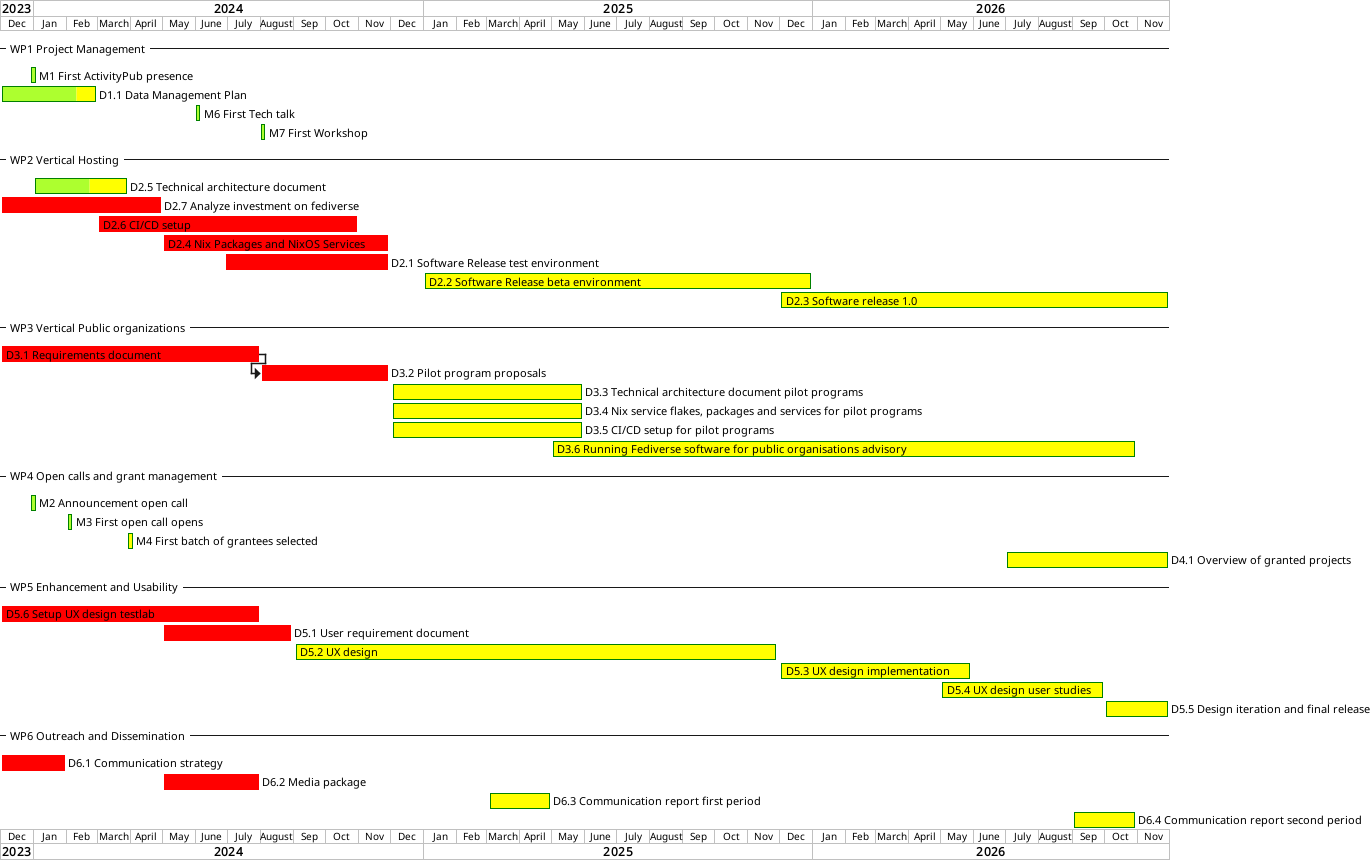The height and width of the screenshot is (860, 1371).
Task: Click the M3 First open call opens marker
Action: coord(70,522)
